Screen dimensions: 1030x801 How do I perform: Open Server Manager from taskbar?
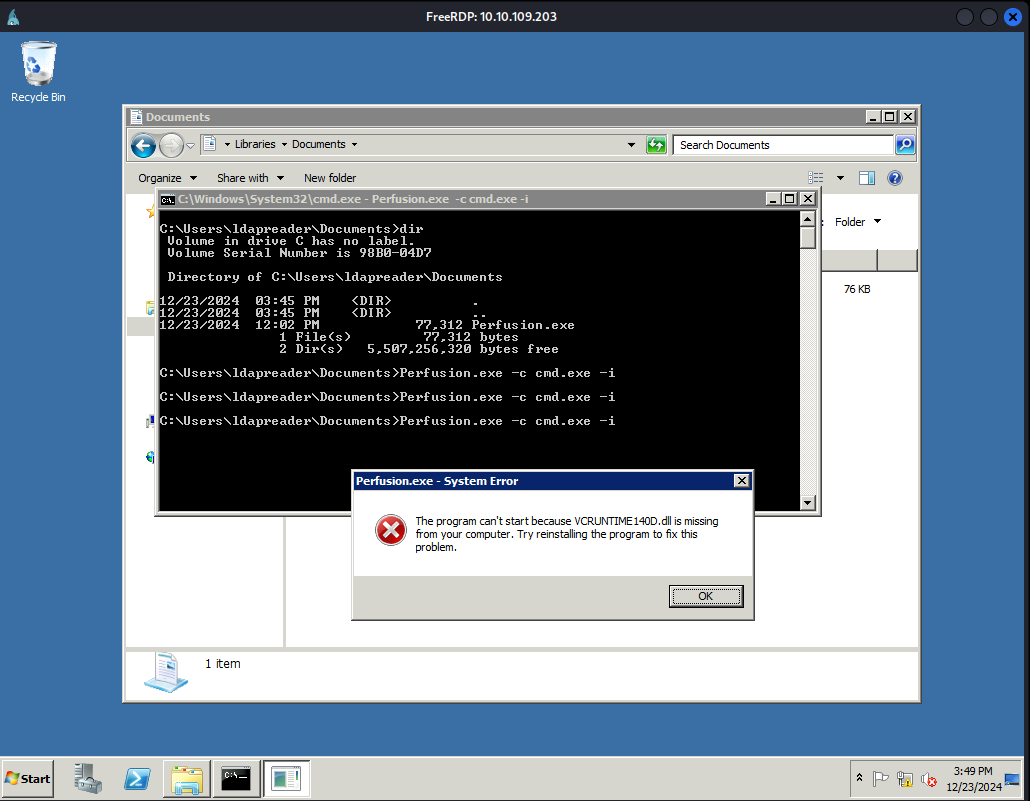[88, 778]
